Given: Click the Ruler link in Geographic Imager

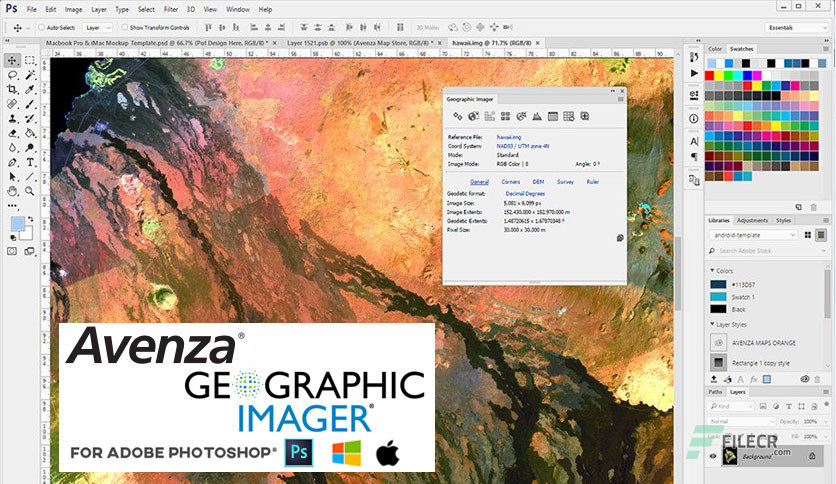Looking at the screenshot, I should point(593,182).
